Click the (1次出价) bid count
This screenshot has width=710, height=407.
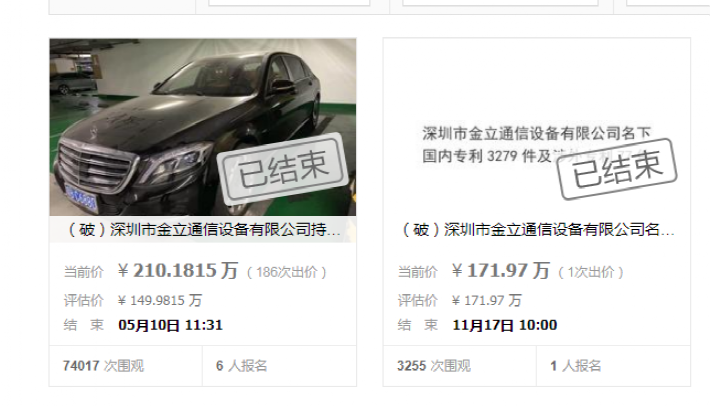pos(591,272)
